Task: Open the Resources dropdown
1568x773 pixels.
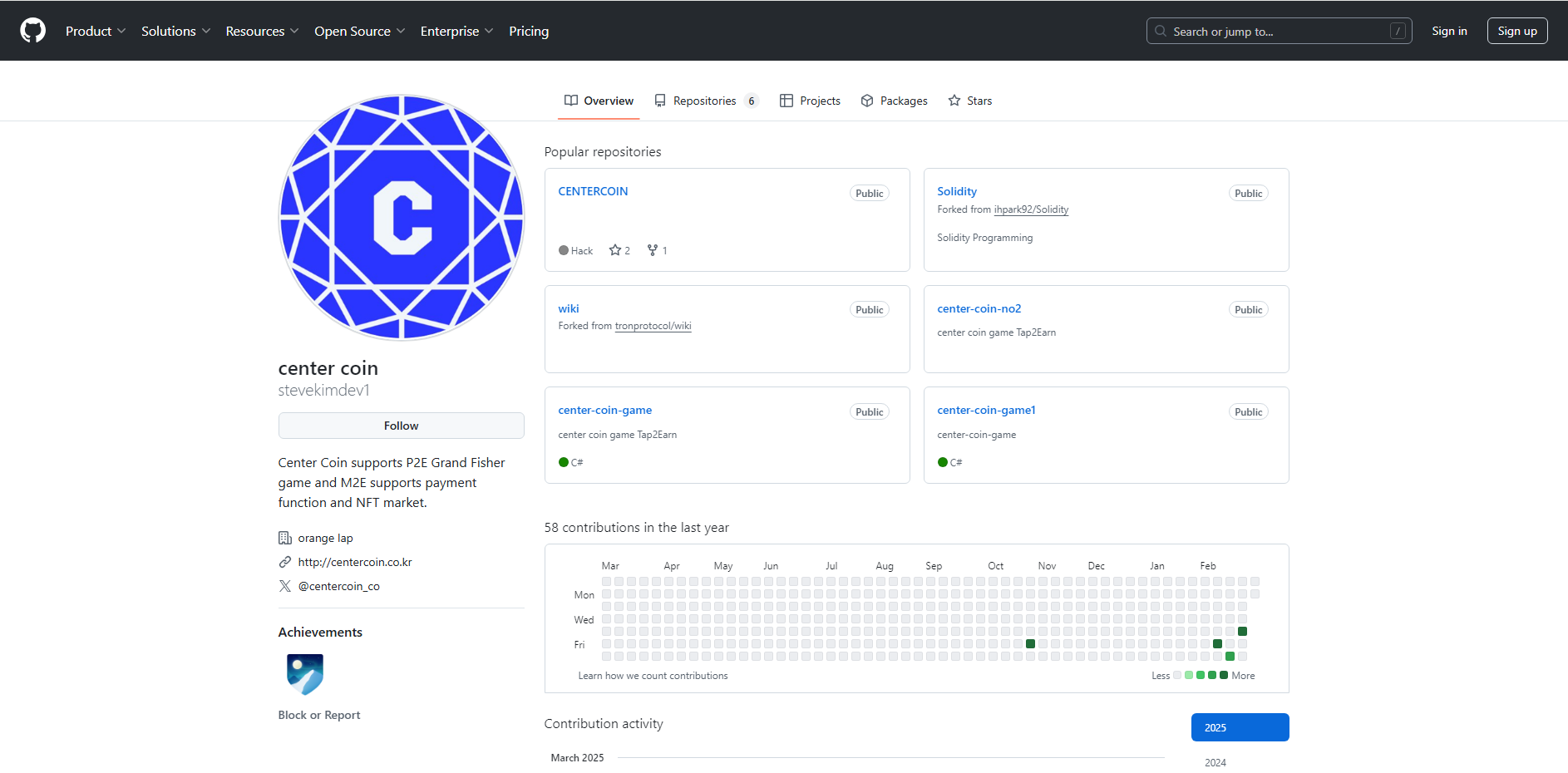Action: [262, 31]
